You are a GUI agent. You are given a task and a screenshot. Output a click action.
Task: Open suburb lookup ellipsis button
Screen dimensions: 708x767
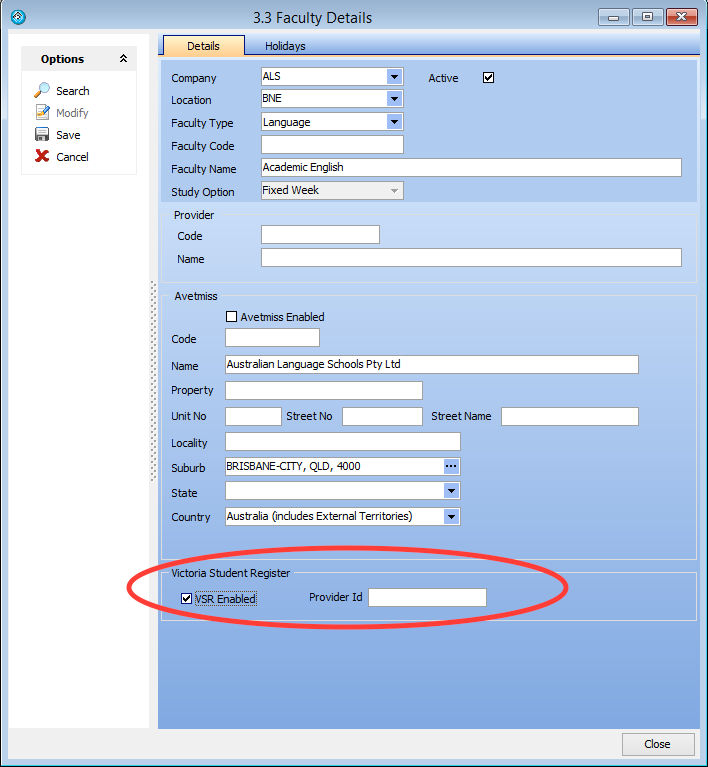pos(451,467)
